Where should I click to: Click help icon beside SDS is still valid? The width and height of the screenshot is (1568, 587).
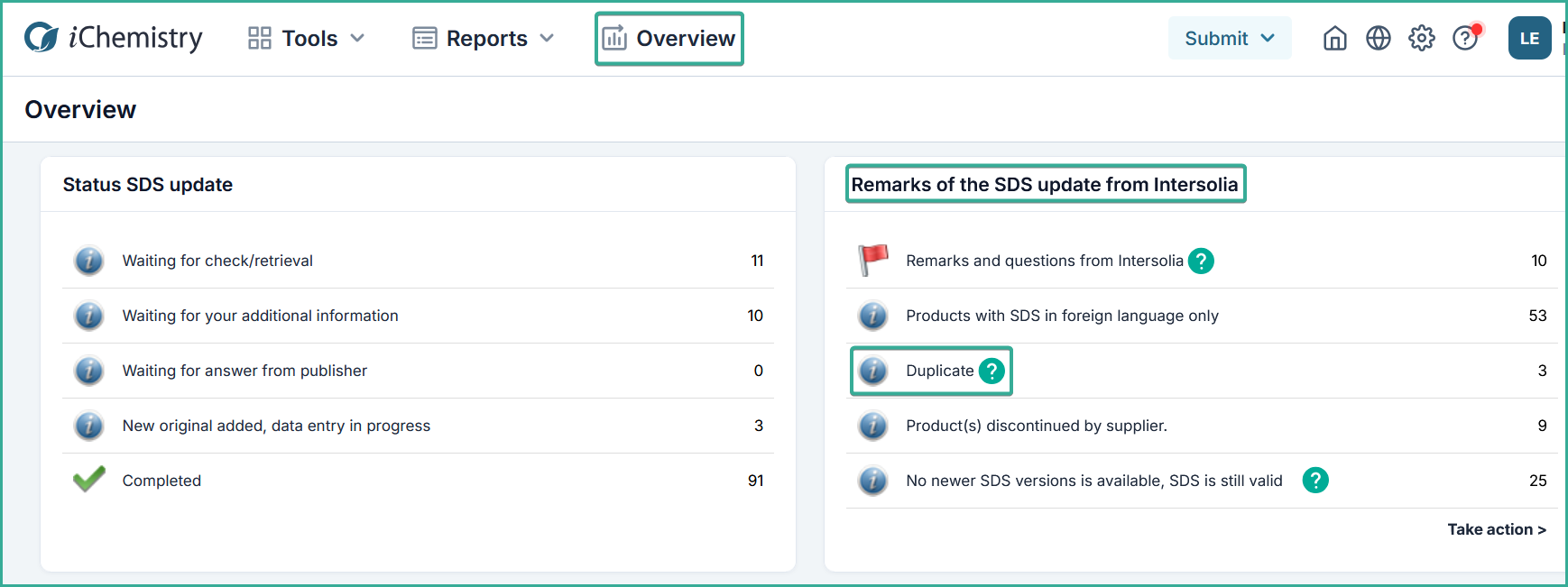[x=1314, y=481]
